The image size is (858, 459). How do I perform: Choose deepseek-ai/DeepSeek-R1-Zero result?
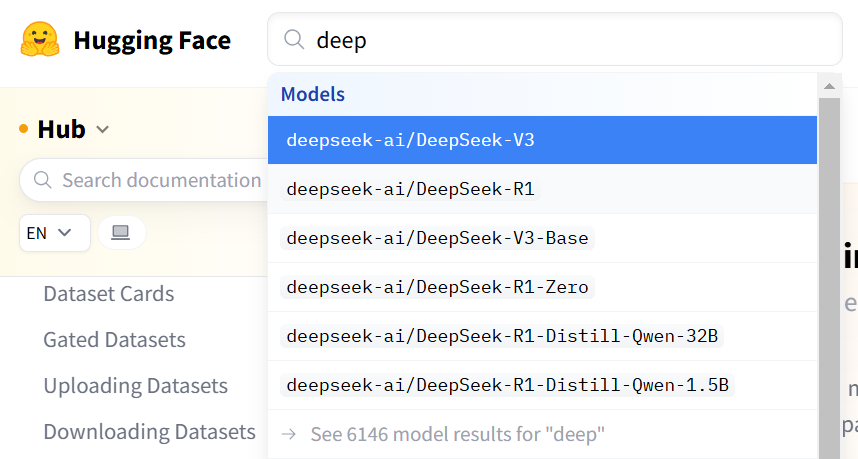[x=542, y=287]
